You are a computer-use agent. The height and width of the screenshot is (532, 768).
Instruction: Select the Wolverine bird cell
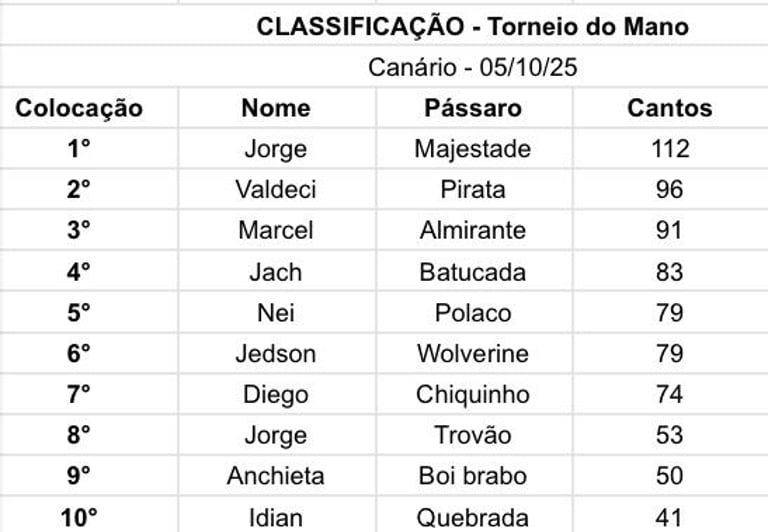tap(474, 353)
